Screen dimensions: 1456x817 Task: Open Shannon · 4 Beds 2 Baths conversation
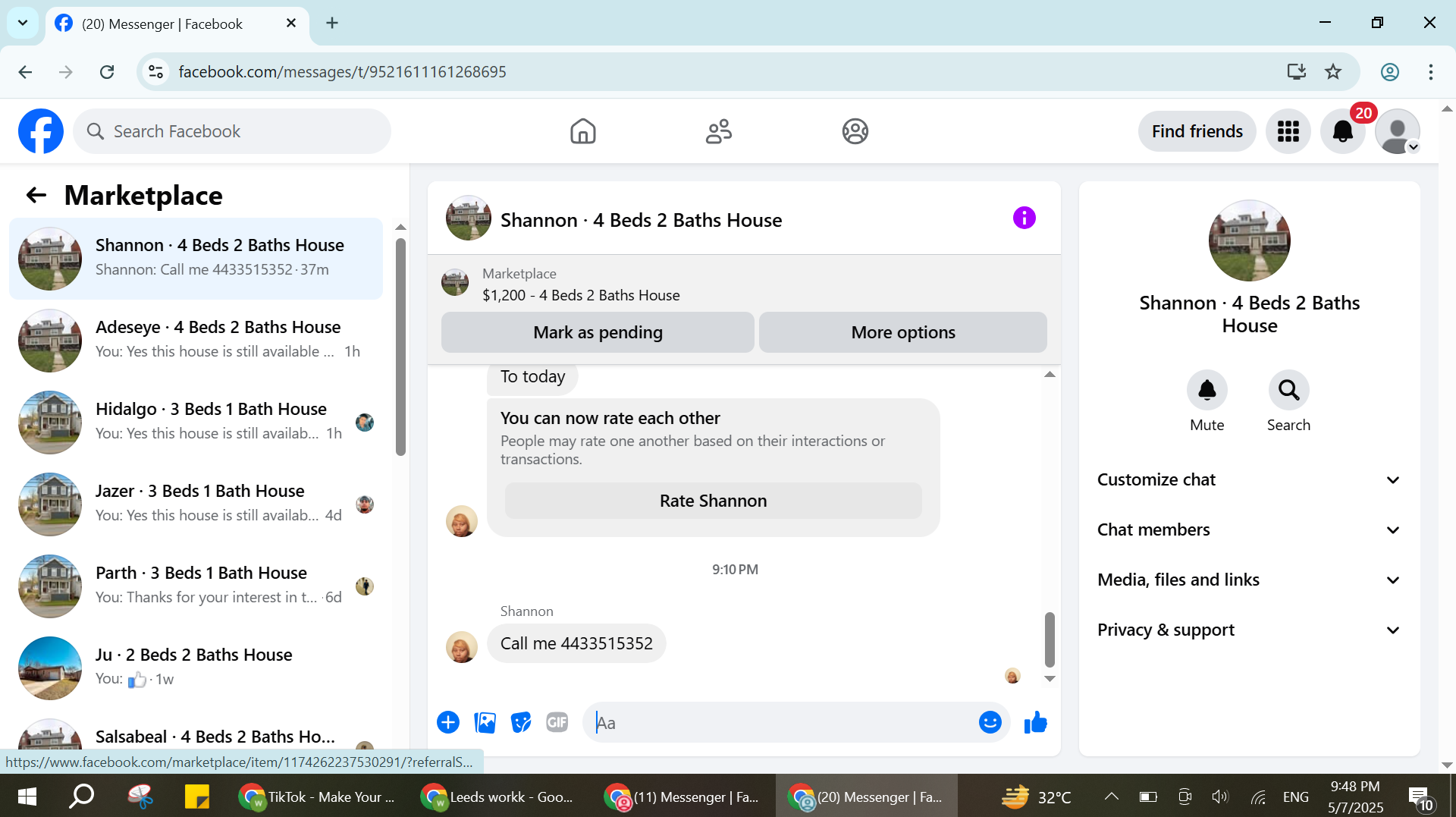point(196,259)
